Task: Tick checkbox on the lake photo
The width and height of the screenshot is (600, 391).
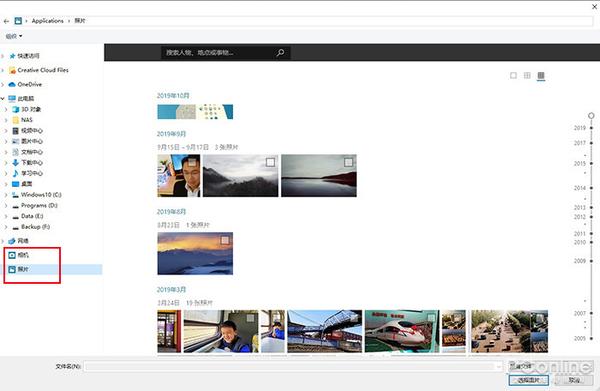Action: coord(348,163)
